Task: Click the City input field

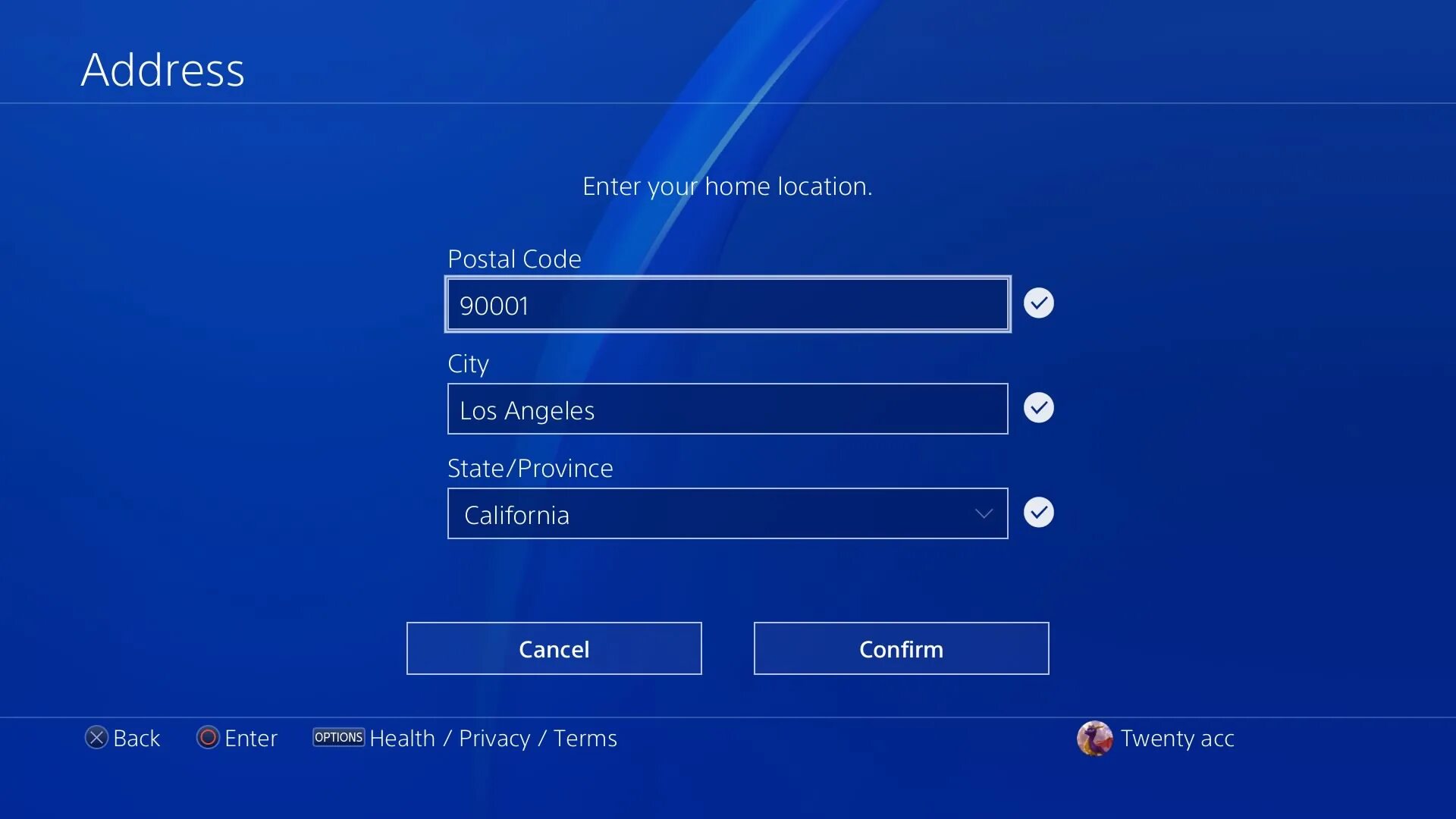Action: tap(727, 408)
